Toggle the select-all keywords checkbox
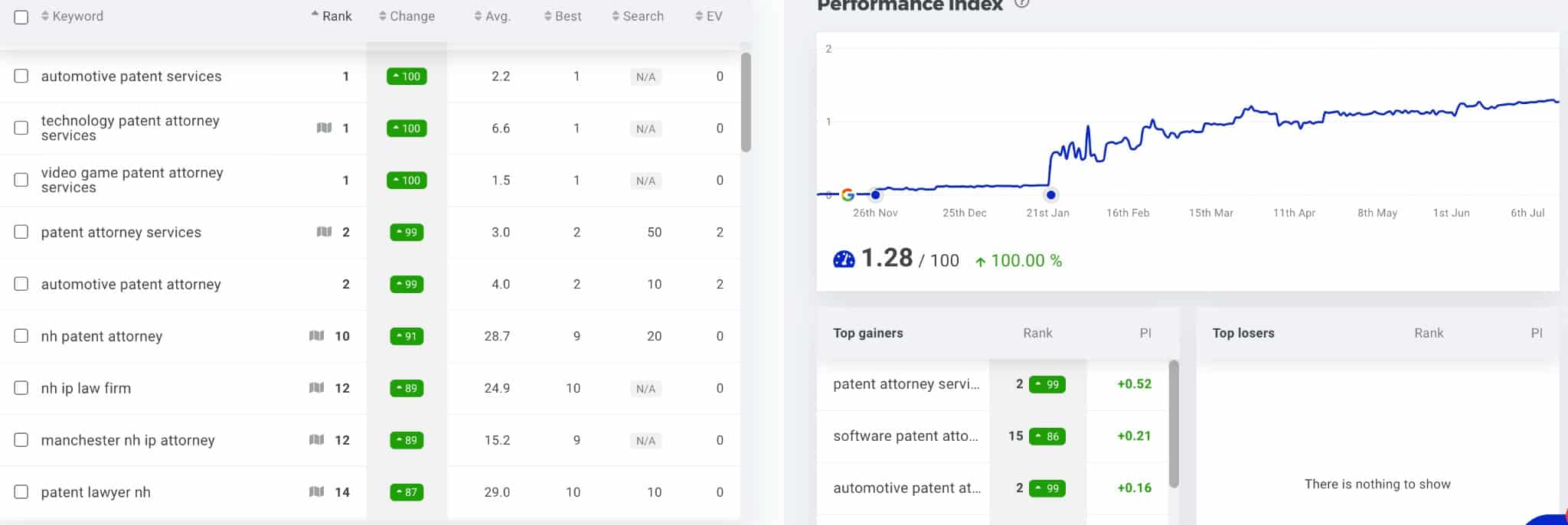The width and height of the screenshot is (1568, 525). point(21,17)
